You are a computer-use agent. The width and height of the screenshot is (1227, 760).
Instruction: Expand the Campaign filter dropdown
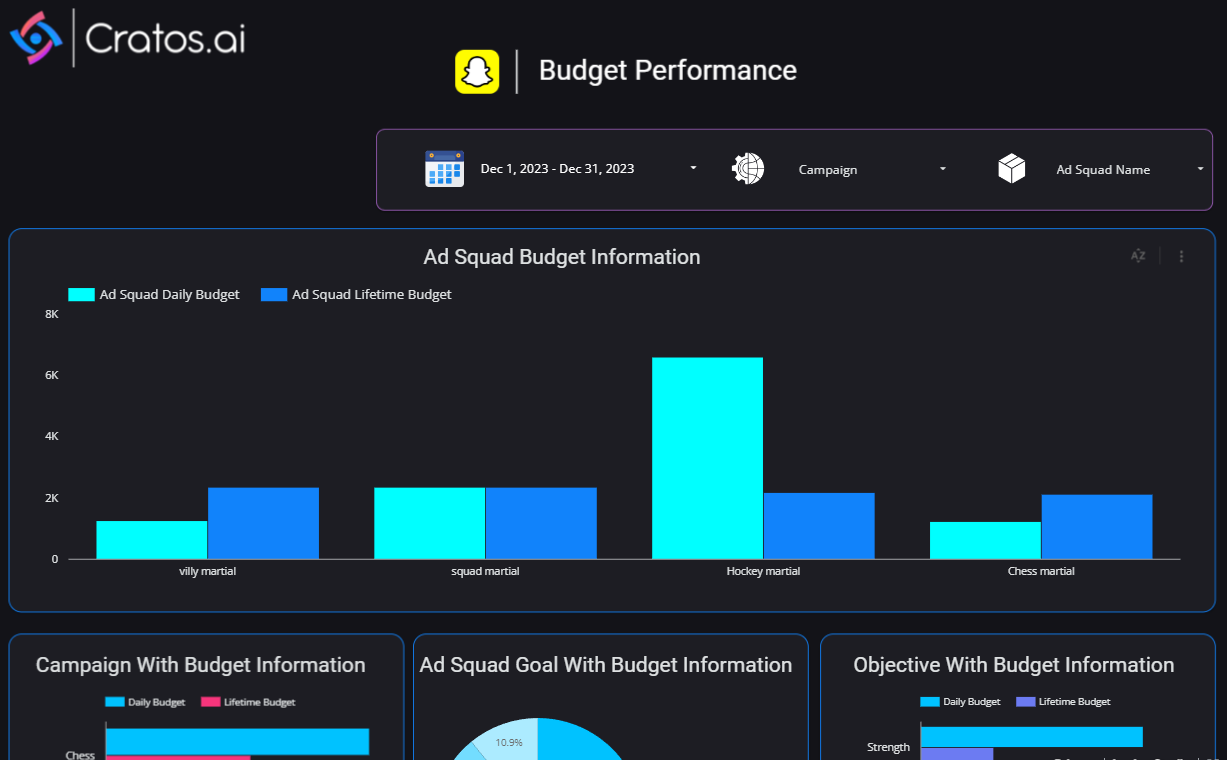click(871, 169)
